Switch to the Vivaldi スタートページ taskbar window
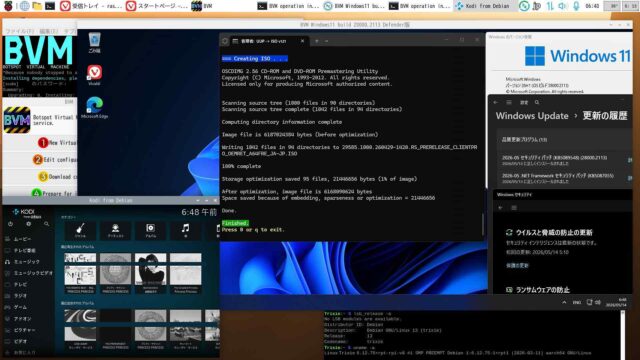Image resolution: width=640 pixels, height=360 pixels. click(x=157, y=6)
